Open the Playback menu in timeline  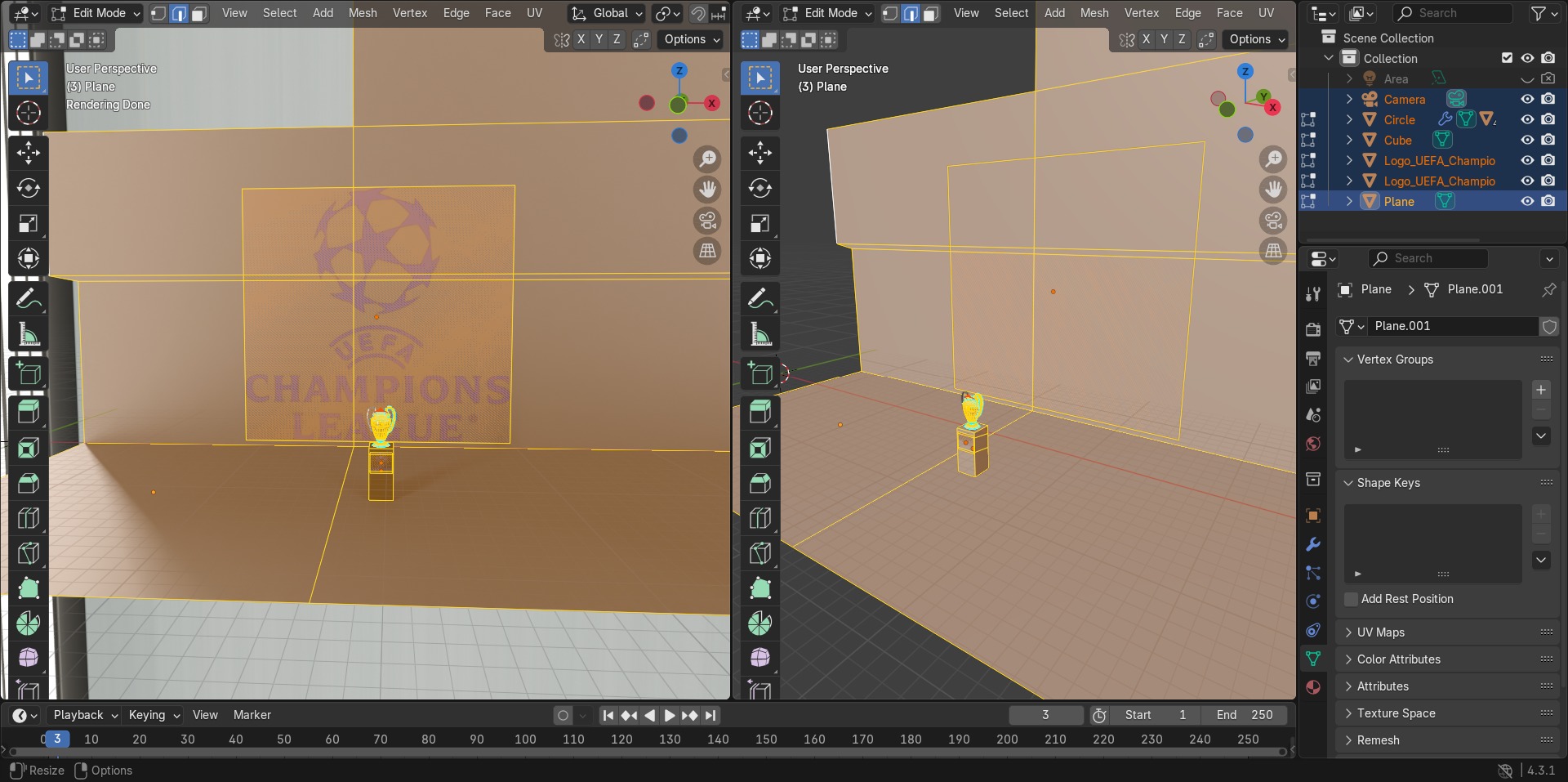[x=84, y=715]
